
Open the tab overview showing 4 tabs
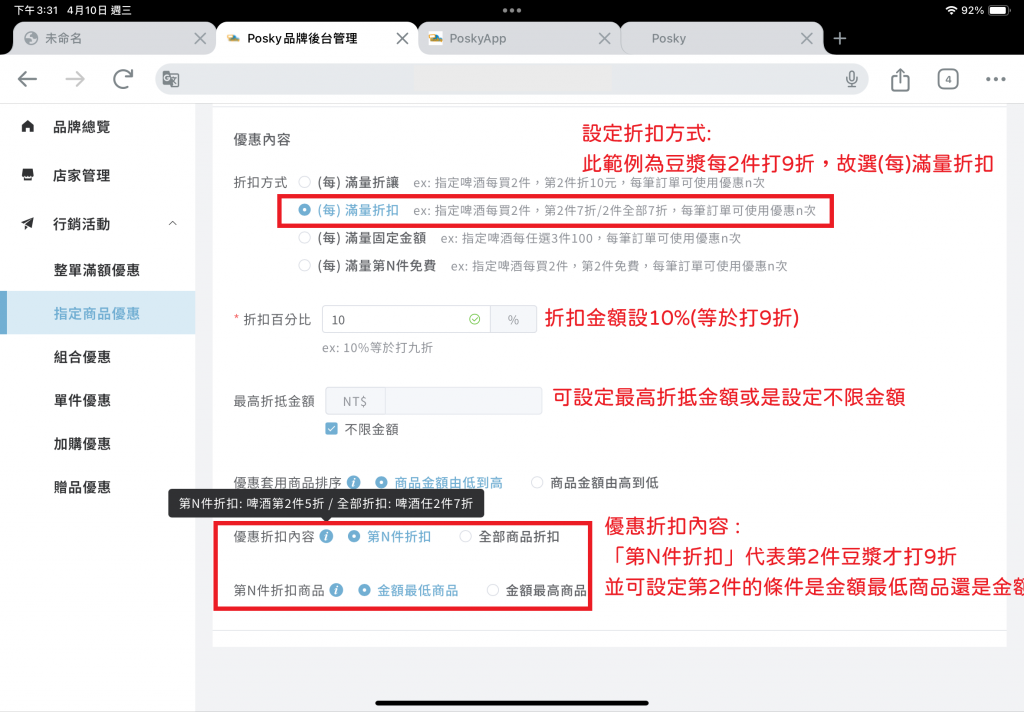coord(948,79)
